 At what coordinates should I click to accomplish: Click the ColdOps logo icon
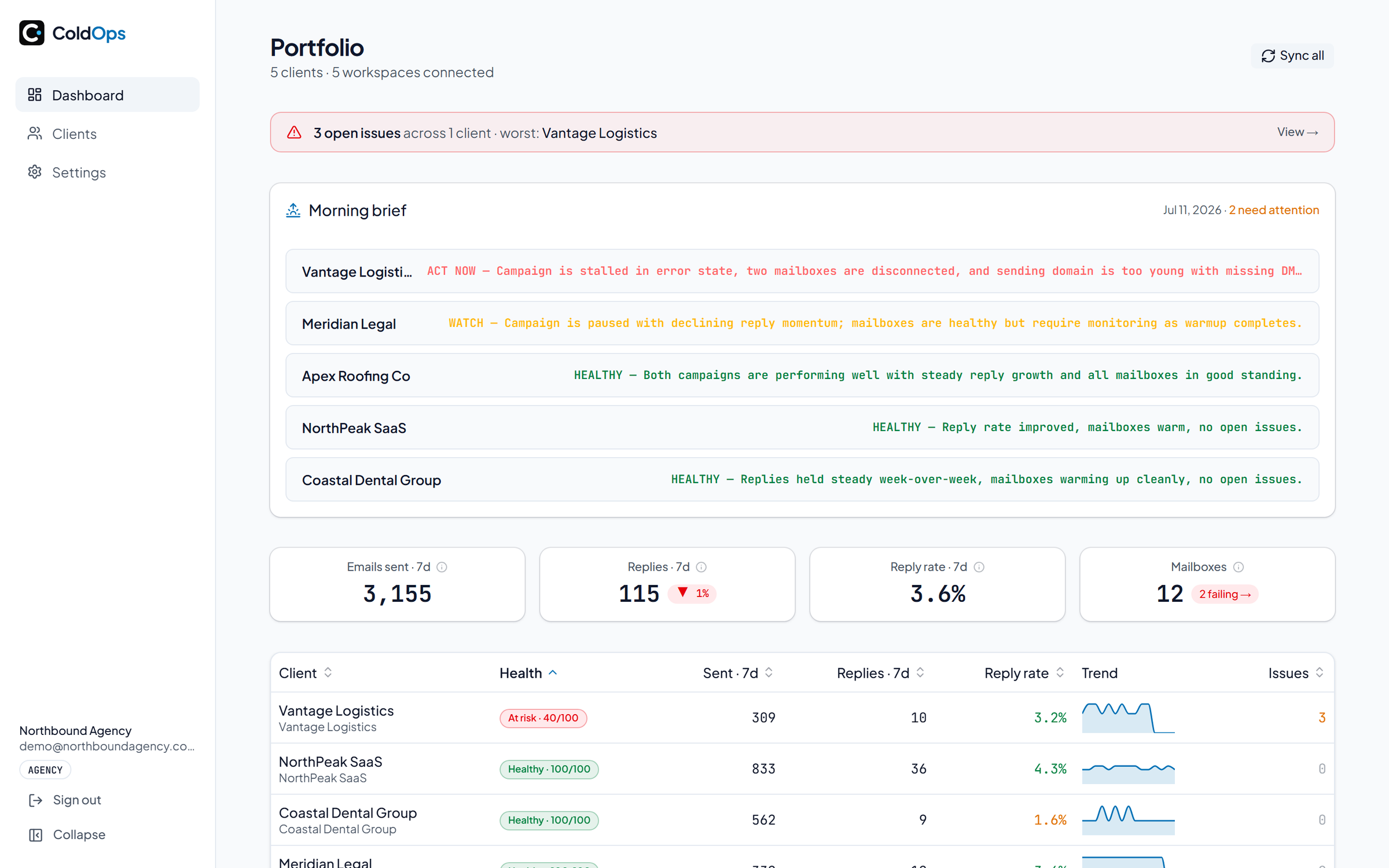[32, 33]
